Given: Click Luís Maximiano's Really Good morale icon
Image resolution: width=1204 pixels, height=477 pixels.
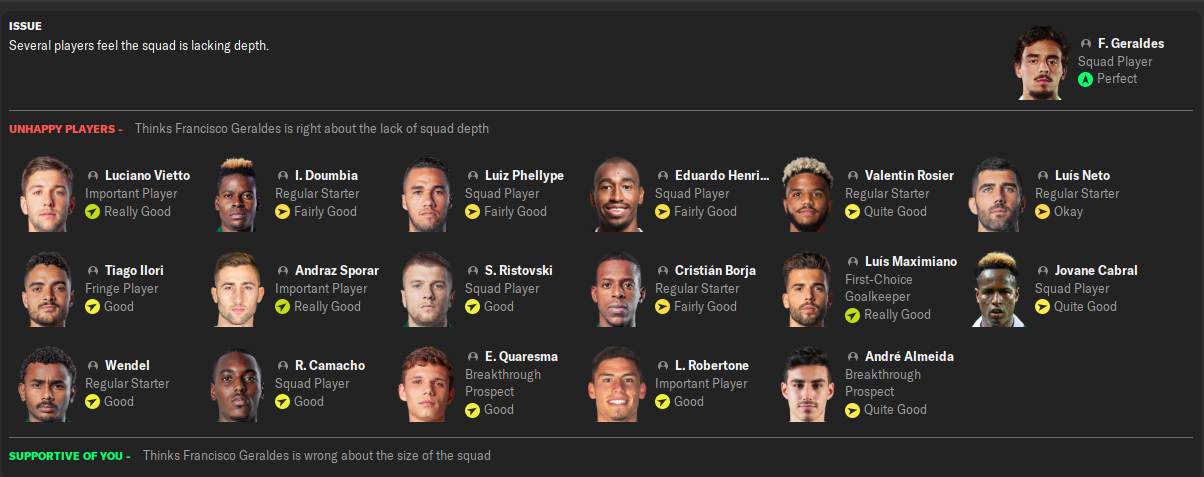Looking at the screenshot, I should tap(852, 315).
